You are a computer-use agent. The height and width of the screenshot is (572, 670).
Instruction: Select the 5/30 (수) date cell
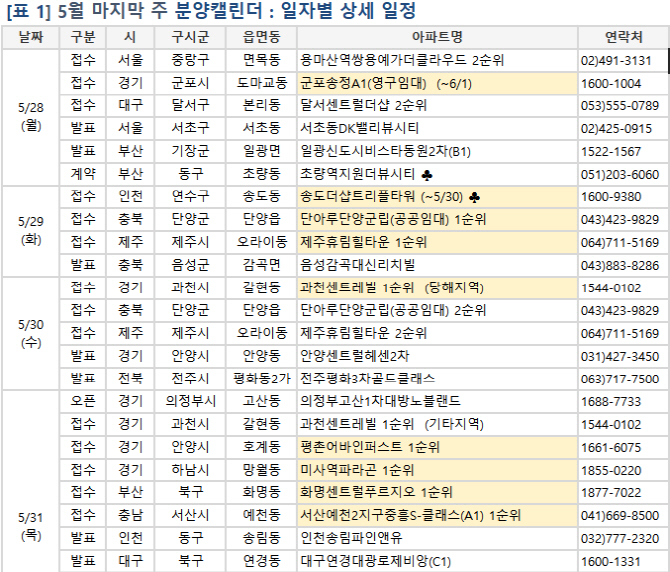coord(31,333)
